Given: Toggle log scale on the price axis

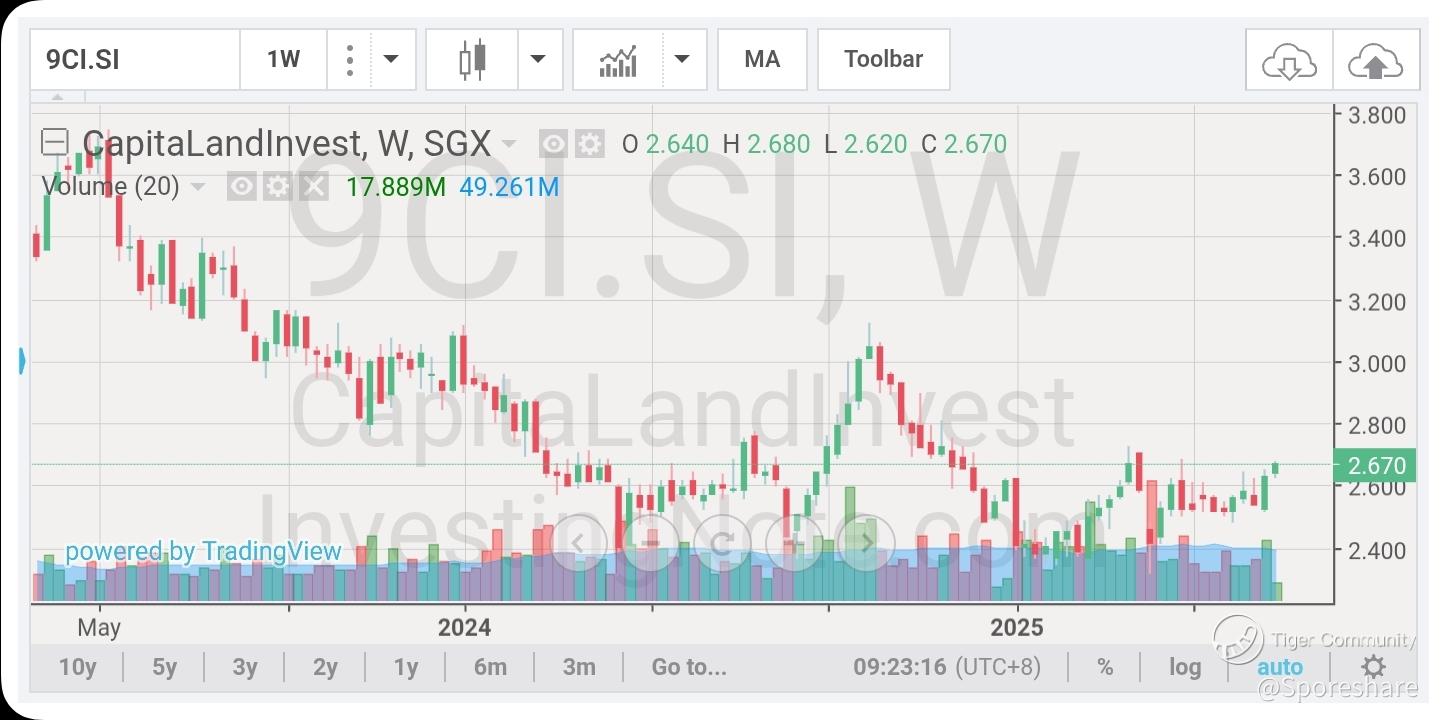Looking at the screenshot, I should tap(1185, 667).
